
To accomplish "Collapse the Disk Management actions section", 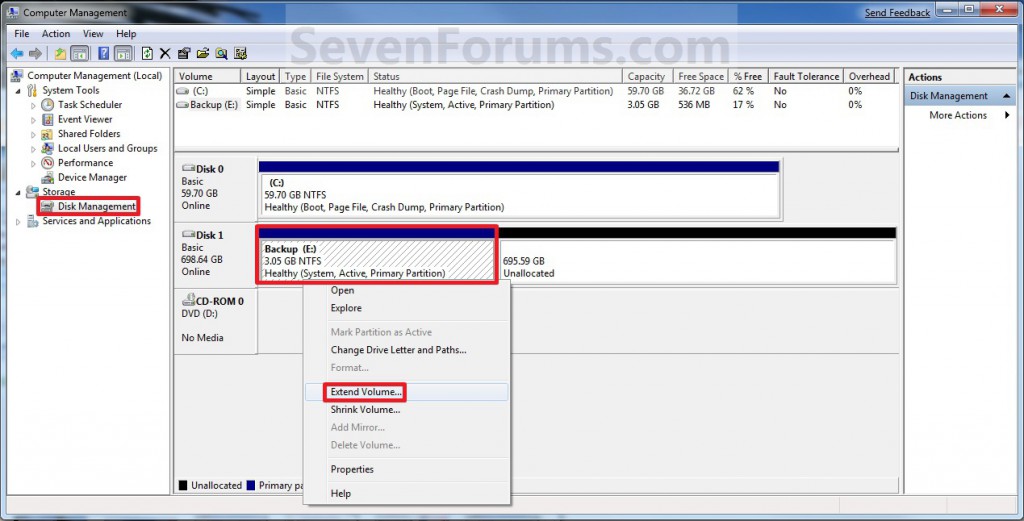I will [x=1006, y=96].
